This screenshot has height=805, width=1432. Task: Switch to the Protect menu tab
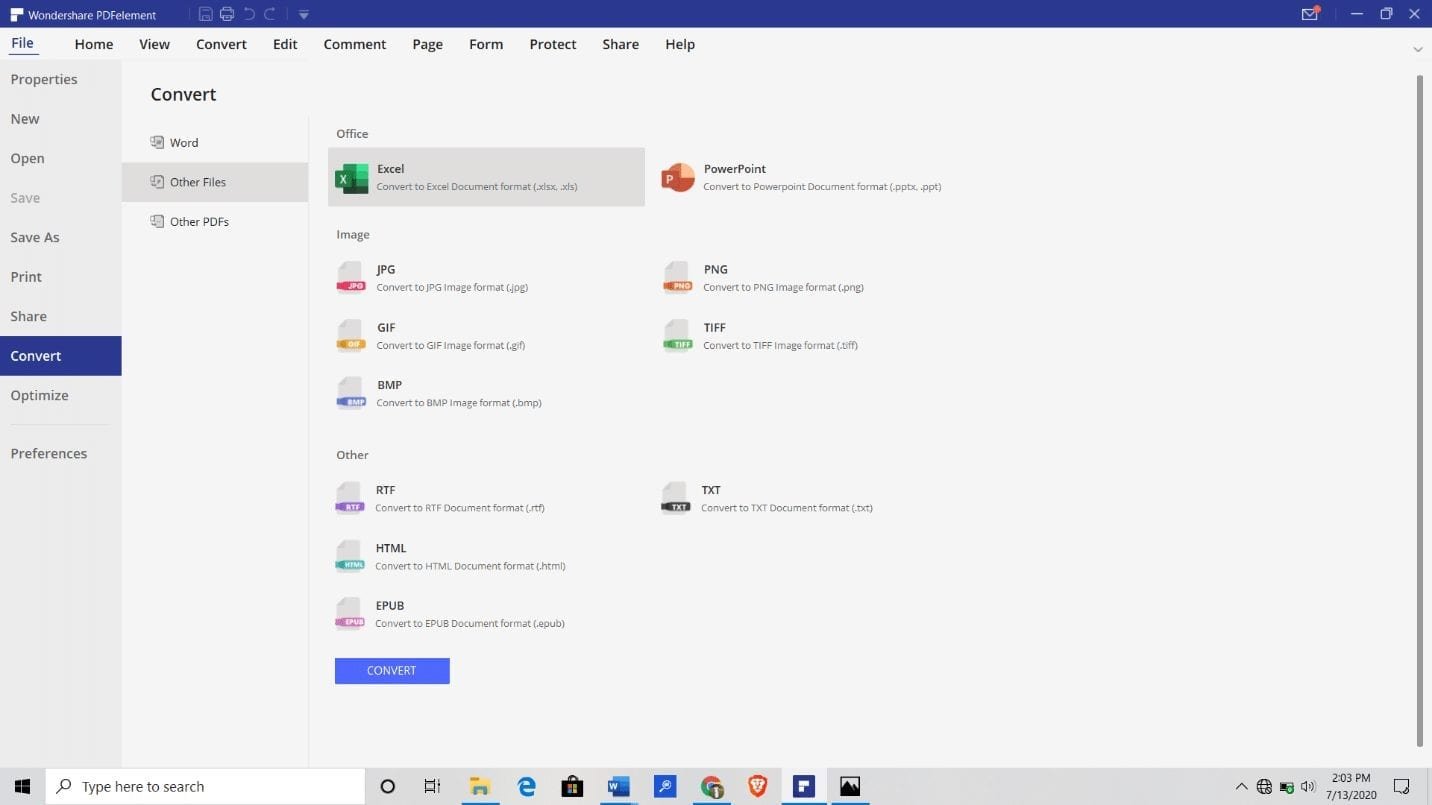(x=552, y=44)
